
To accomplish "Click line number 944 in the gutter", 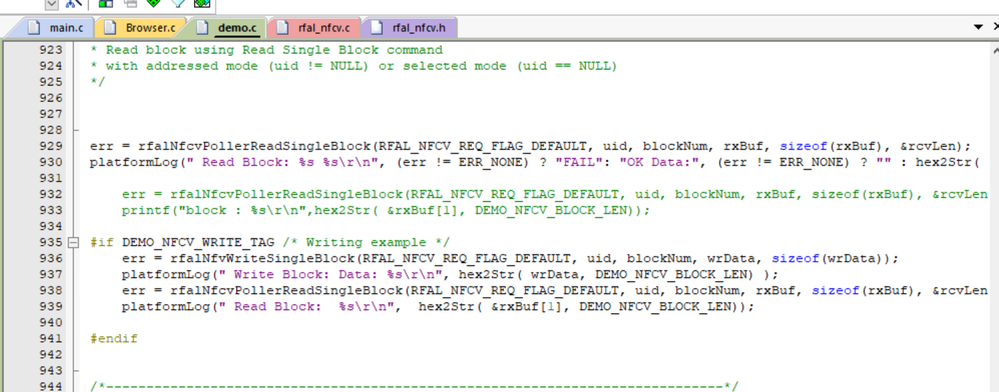I will (x=52, y=386).
